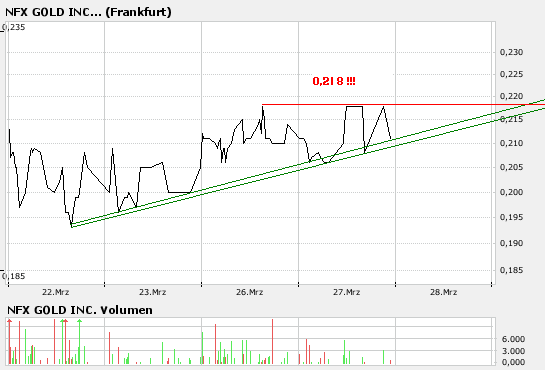545x384 pixels.
Task: Click the 0,225 price axis label
Action: click(511, 74)
